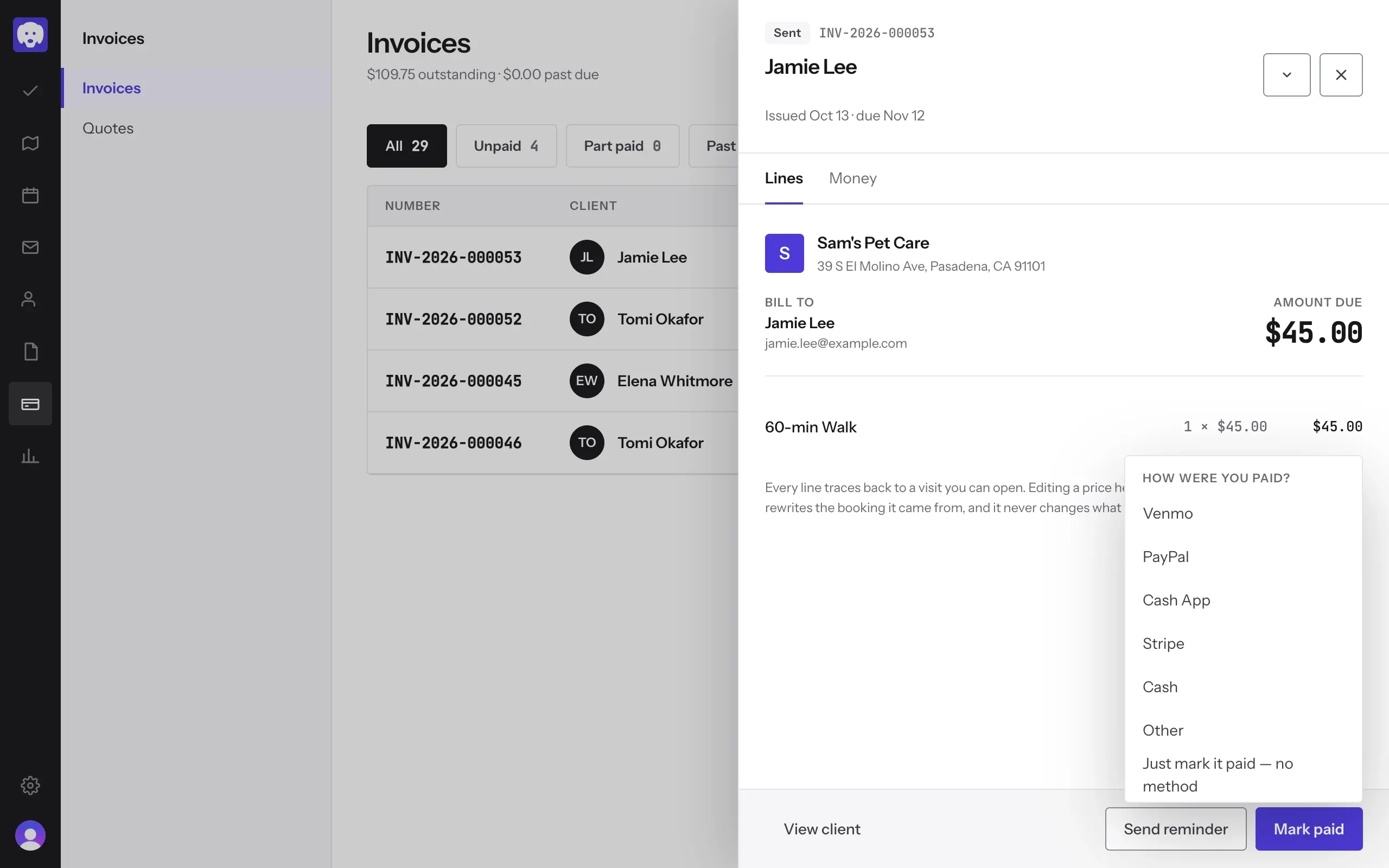The image size is (1389, 868).
Task: Select Just mark it paid — no method
Action: pyautogui.click(x=1243, y=775)
